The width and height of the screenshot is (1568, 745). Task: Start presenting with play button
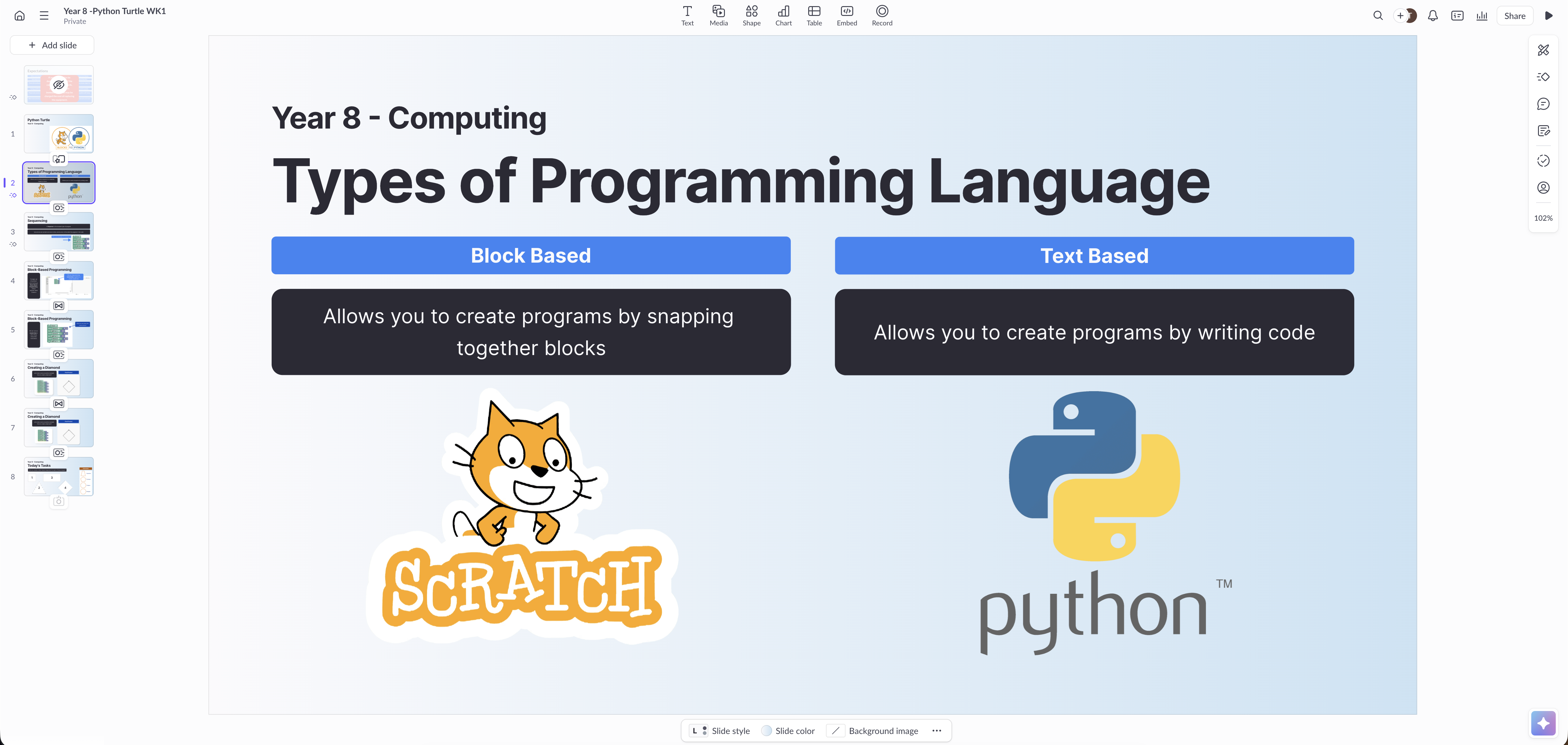1548,16
